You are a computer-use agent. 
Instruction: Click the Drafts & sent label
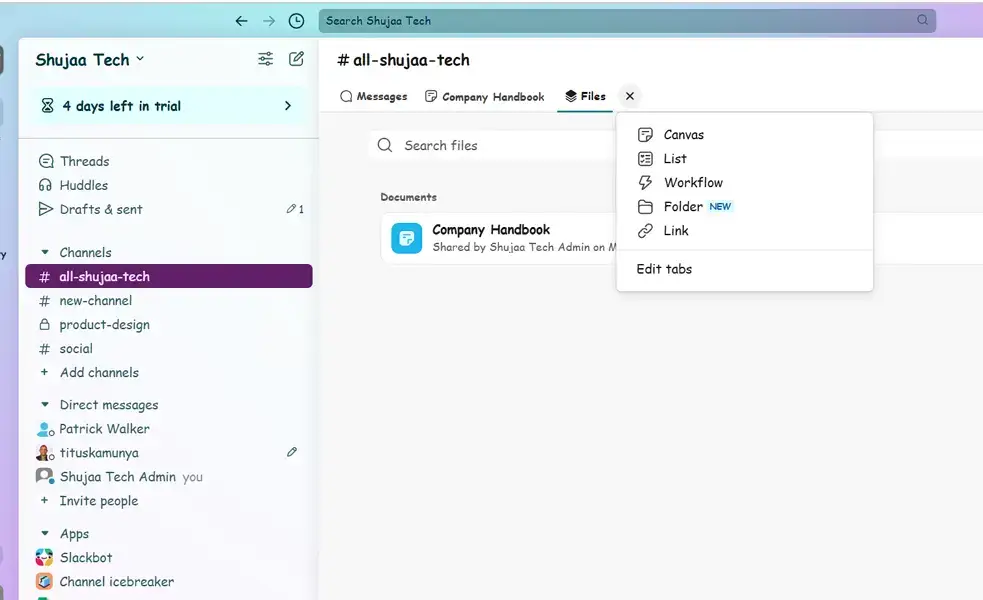101,209
